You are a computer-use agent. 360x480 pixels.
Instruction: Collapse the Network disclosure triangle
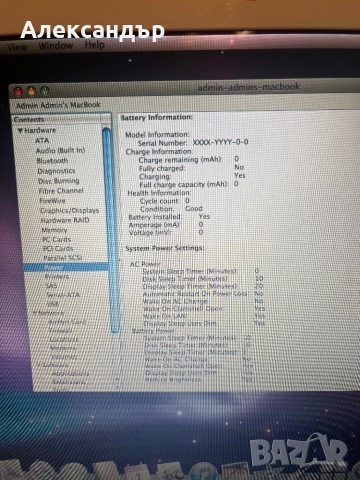tap(34, 313)
